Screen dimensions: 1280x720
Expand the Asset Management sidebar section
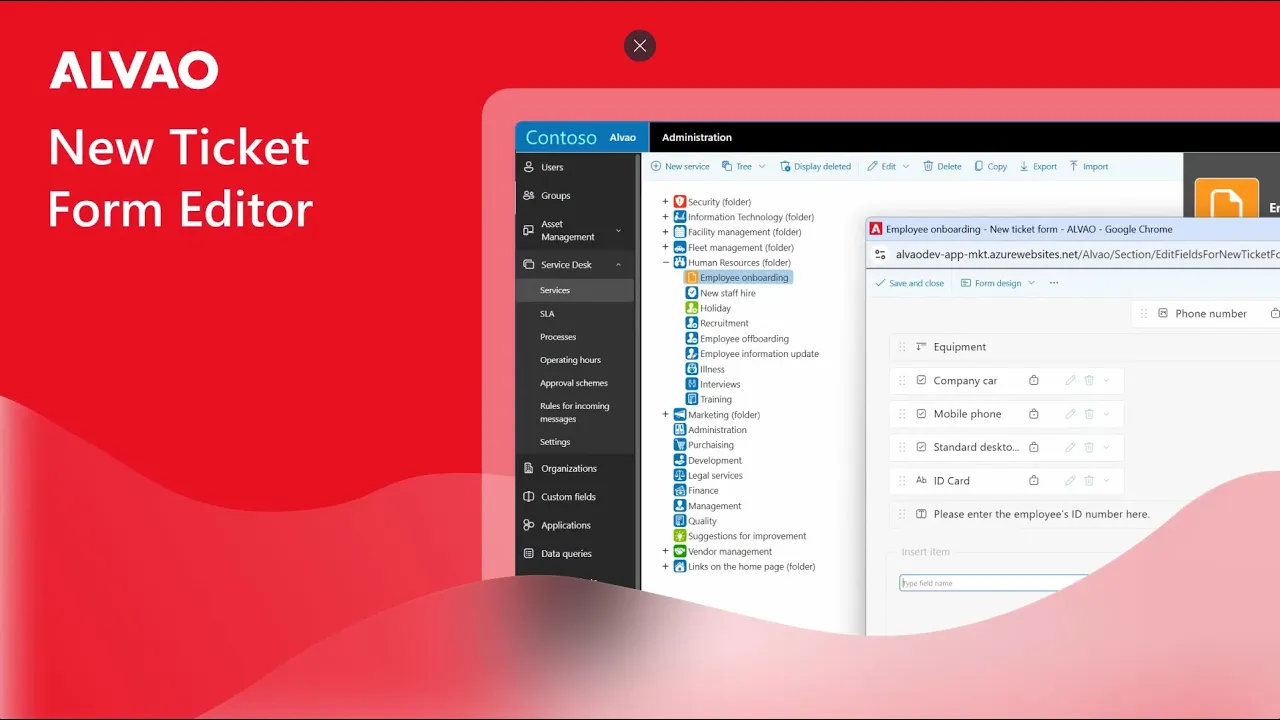(x=618, y=231)
